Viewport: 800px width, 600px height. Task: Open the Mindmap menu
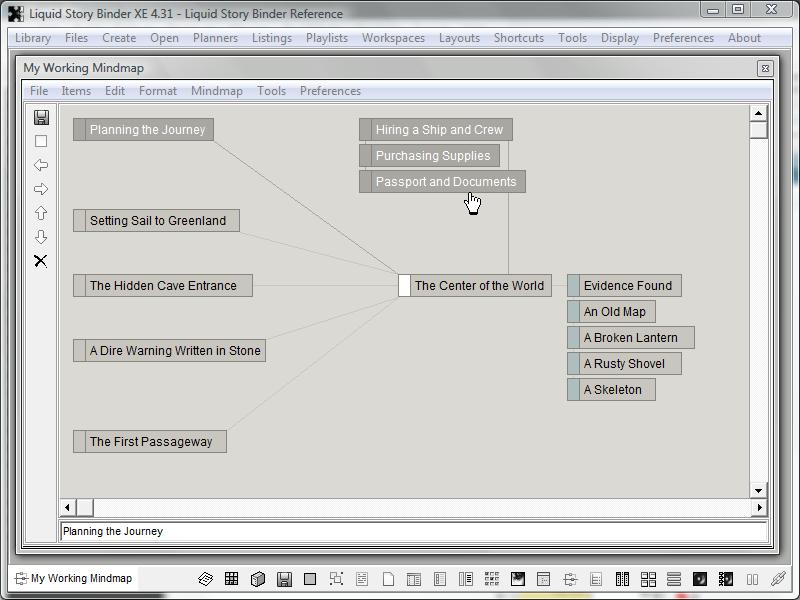216,91
